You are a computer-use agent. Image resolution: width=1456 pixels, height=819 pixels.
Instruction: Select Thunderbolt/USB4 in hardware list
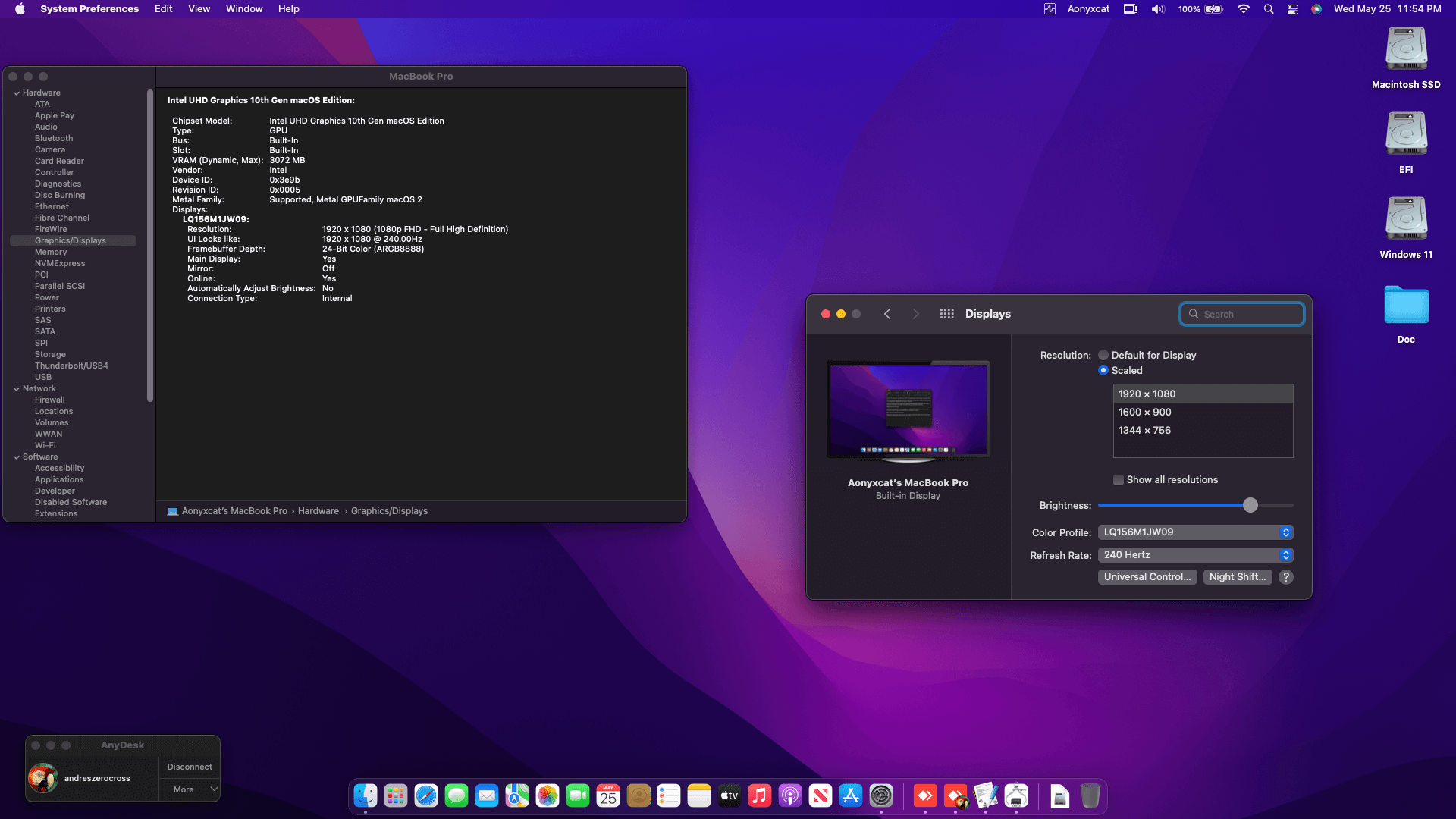pyautogui.click(x=71, y=366)
